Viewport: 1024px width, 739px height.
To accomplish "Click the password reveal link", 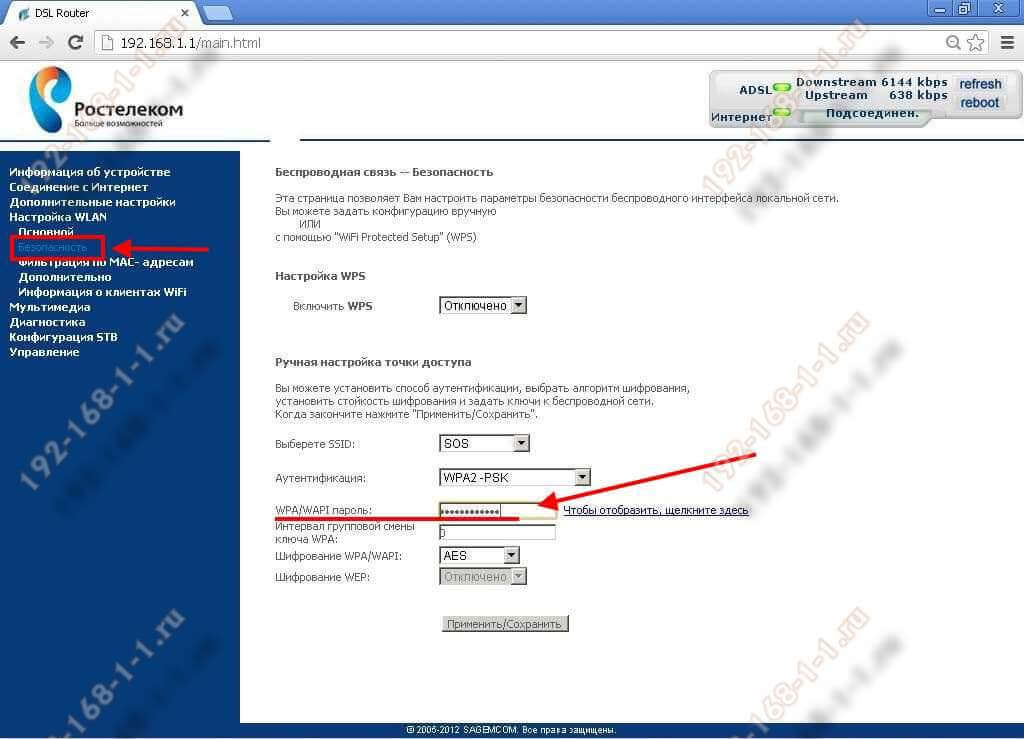I will [x=656, y=510].
